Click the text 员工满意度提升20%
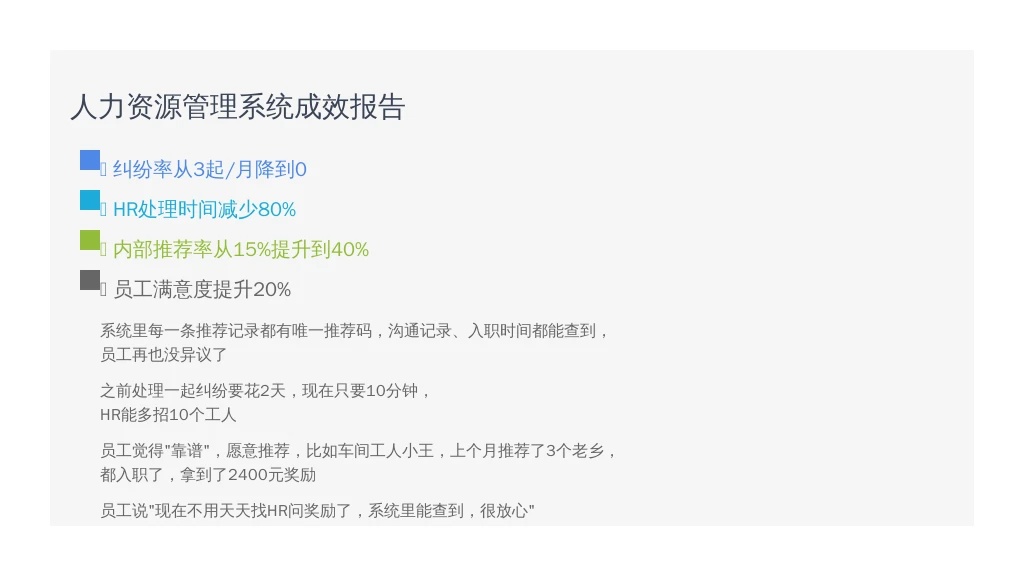This screenshot has width=1024, height=576. [202, 289]
